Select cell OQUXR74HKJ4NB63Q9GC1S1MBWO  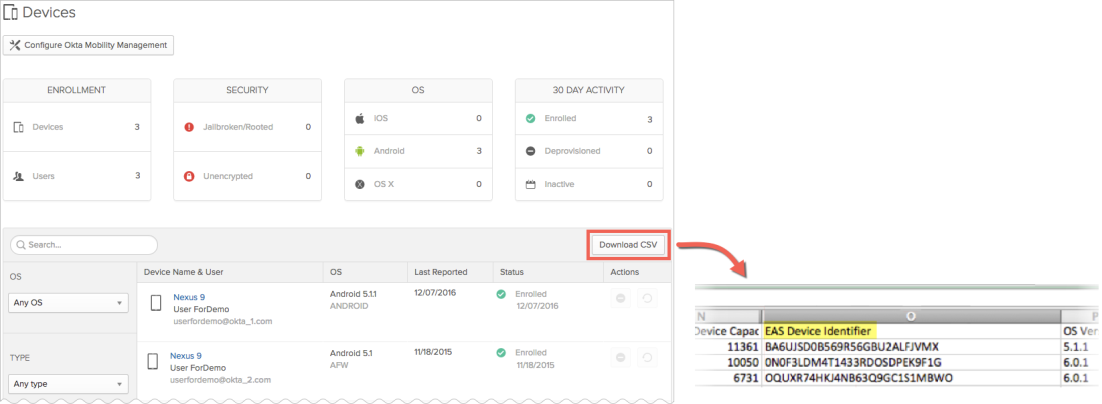(x=912, y=379)
